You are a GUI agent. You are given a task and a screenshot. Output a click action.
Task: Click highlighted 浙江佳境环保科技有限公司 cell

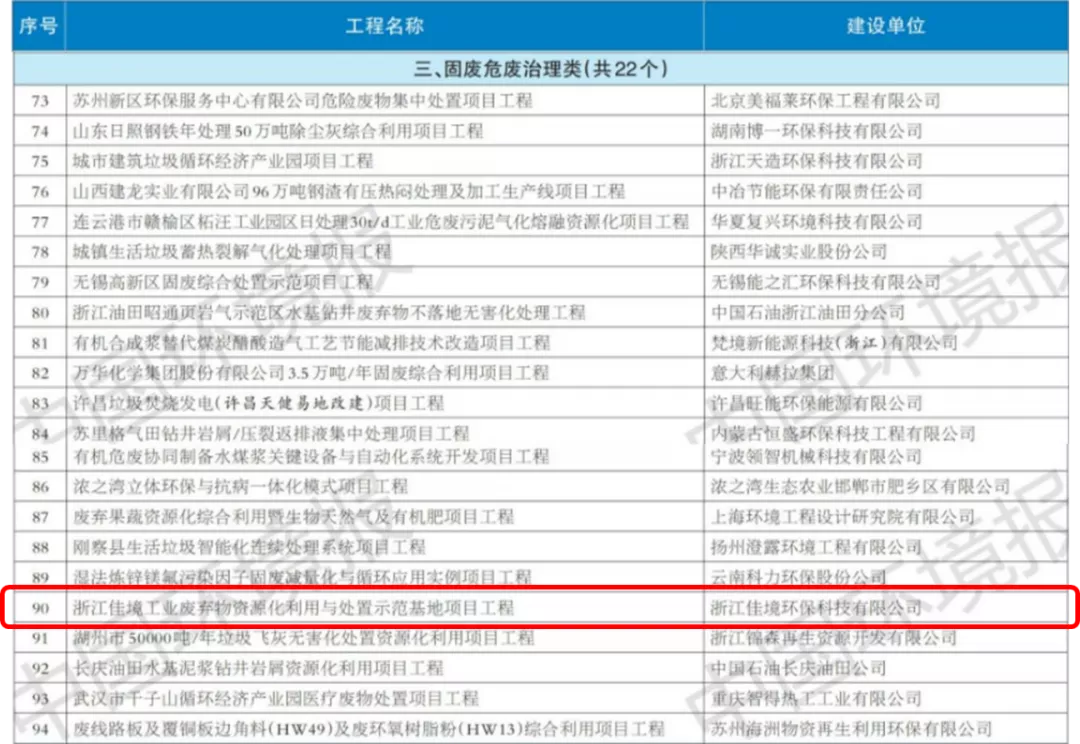click(816, 608)
